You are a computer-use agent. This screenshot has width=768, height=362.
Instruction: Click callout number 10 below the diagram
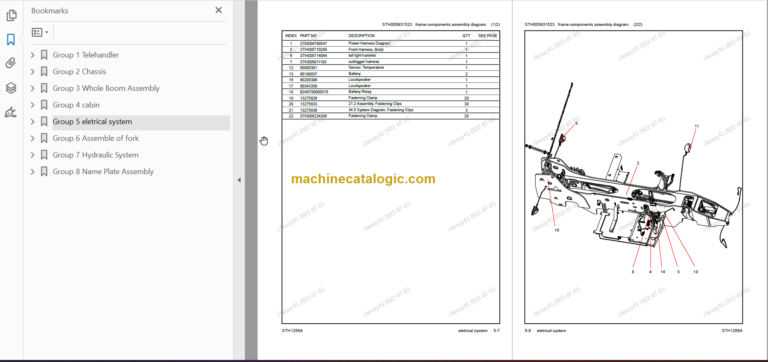point(695,271)
